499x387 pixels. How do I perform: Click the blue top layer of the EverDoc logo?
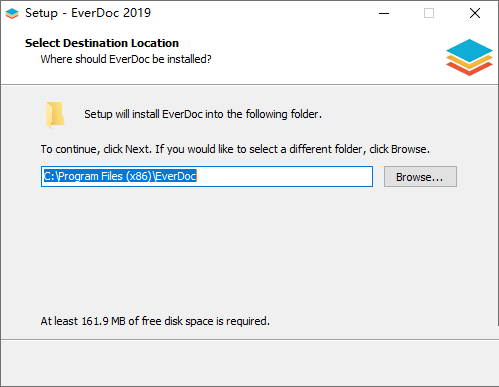[469, 50]
